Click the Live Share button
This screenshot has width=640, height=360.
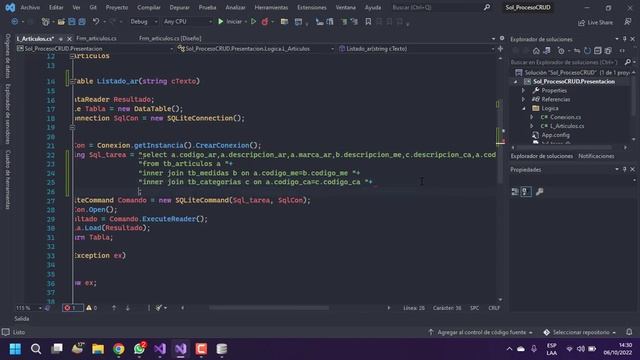click(x=596, y=23)
